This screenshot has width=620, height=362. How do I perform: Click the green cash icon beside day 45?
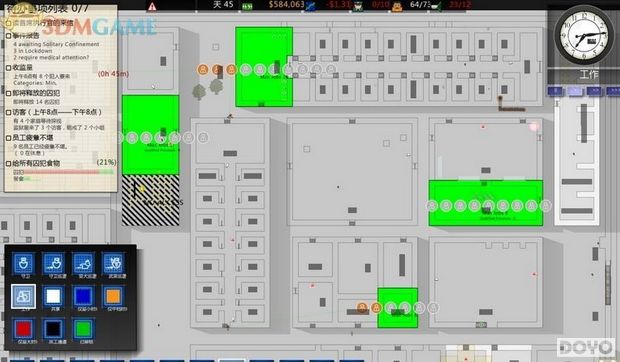pos(247,6)
